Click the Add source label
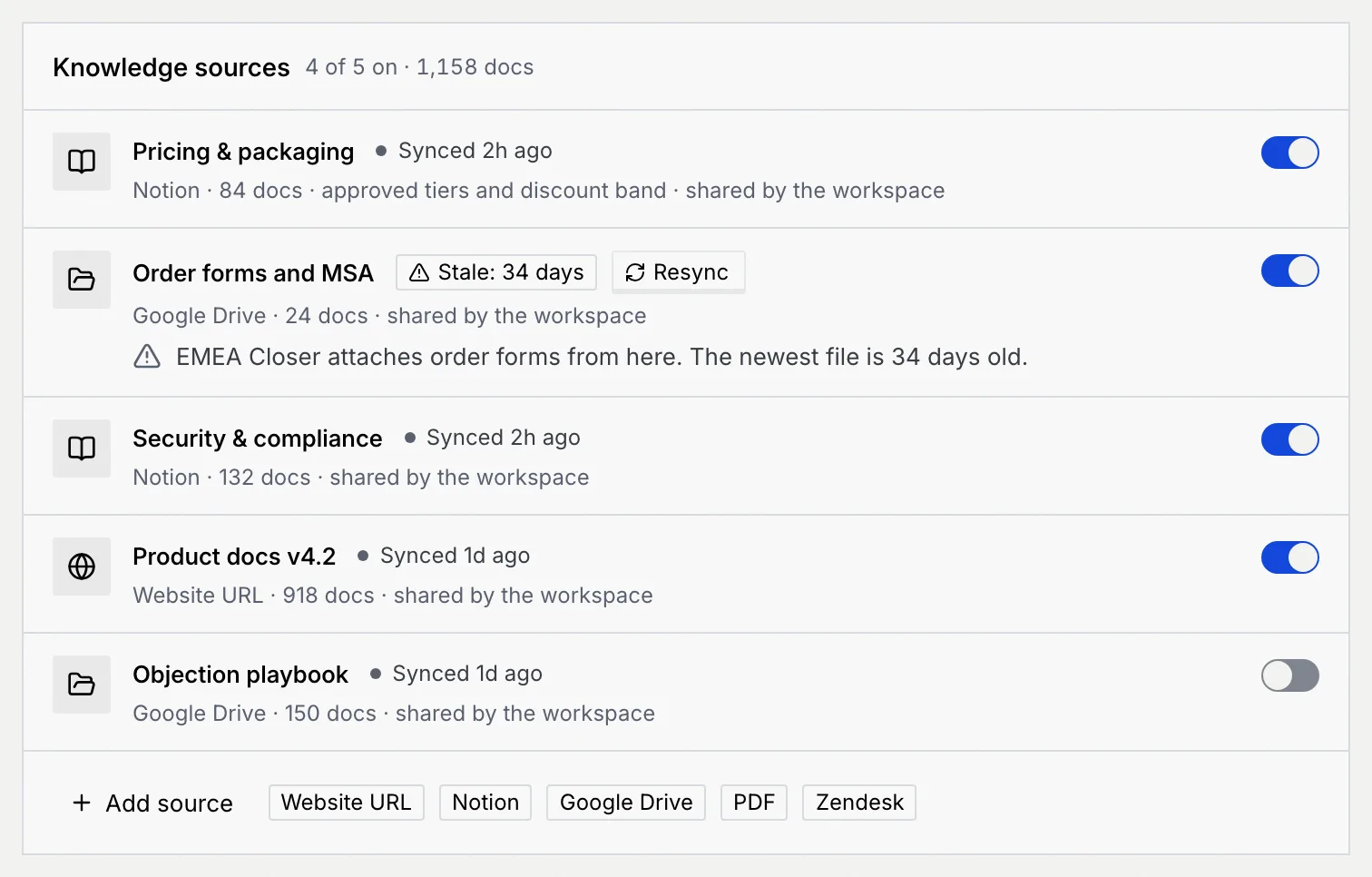This screenshot has height=877, width=1372. coord(170,803)
